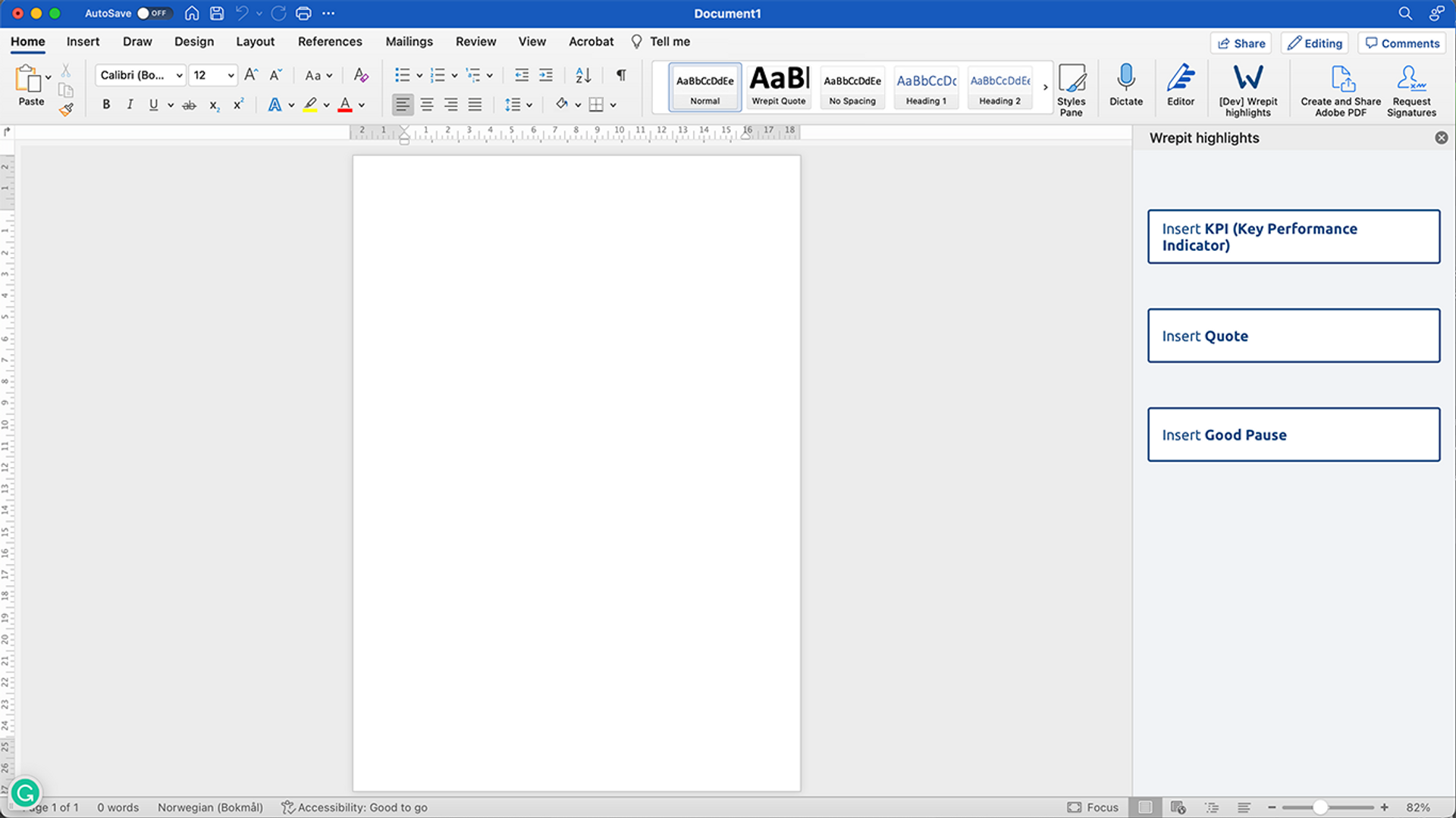
Task: Click the Insert Quote button
Action: 1293,335
